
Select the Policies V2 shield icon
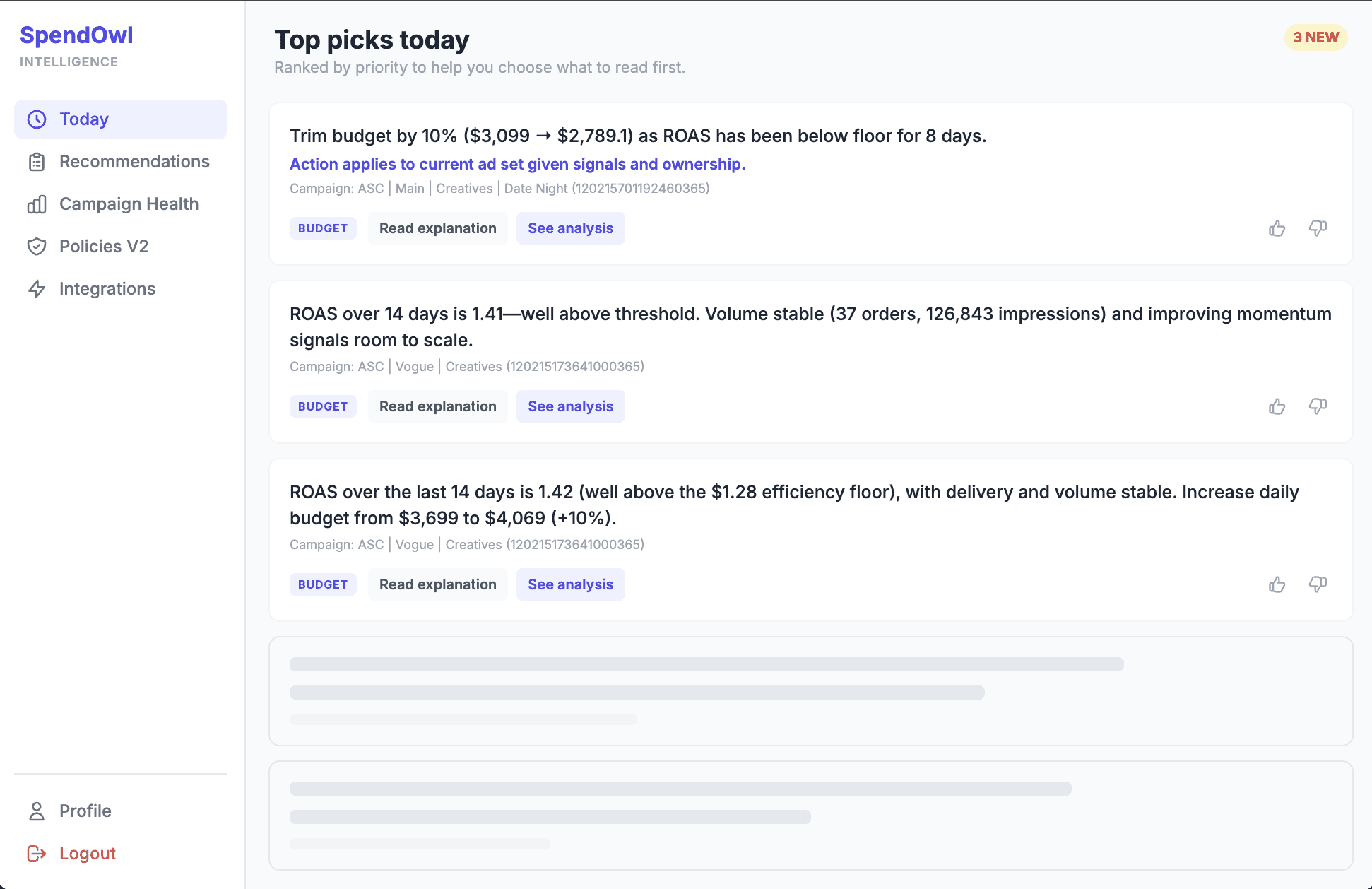pos(37,247)
